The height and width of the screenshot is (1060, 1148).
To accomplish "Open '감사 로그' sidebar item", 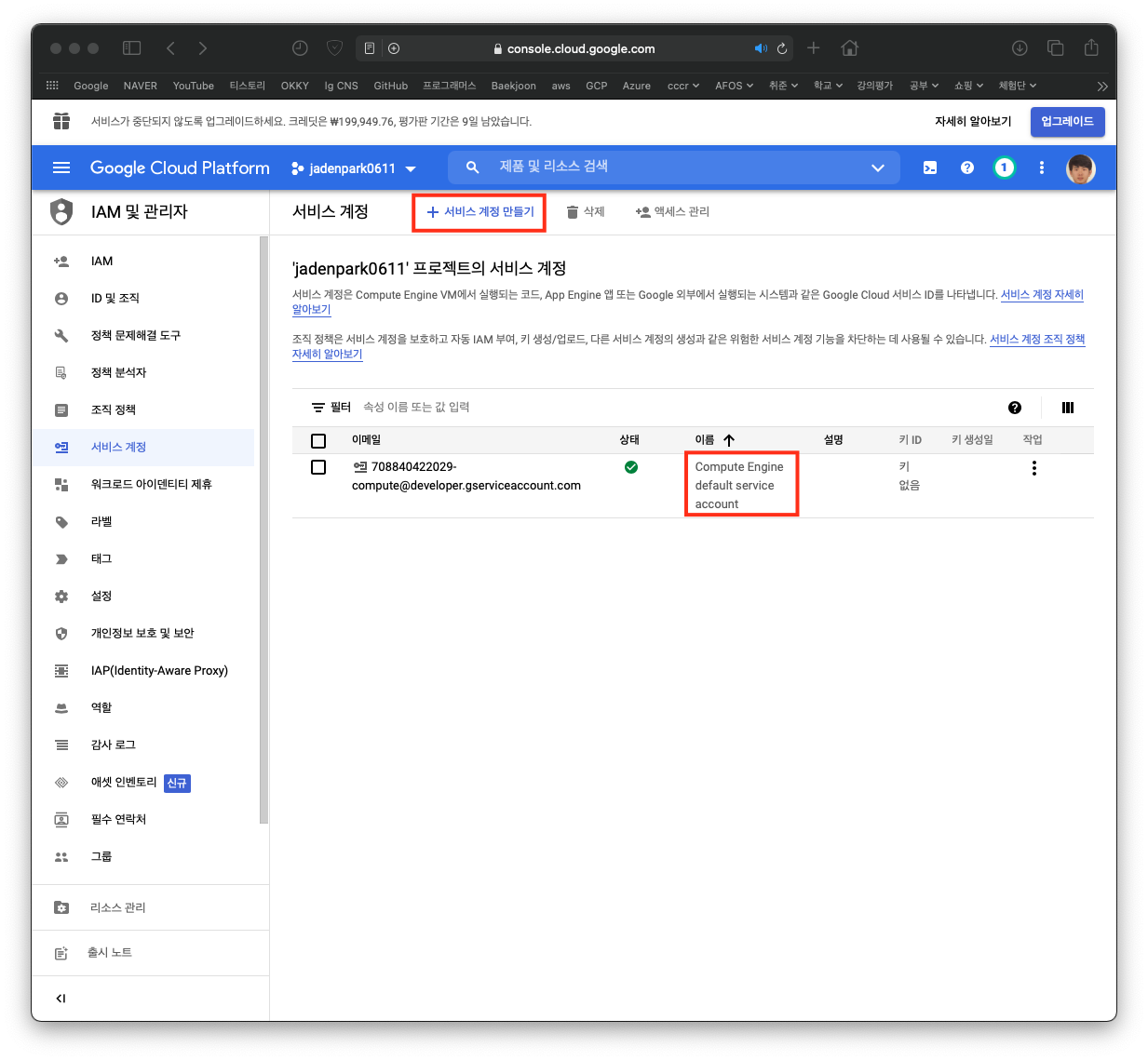I will (x=143, y=745).
